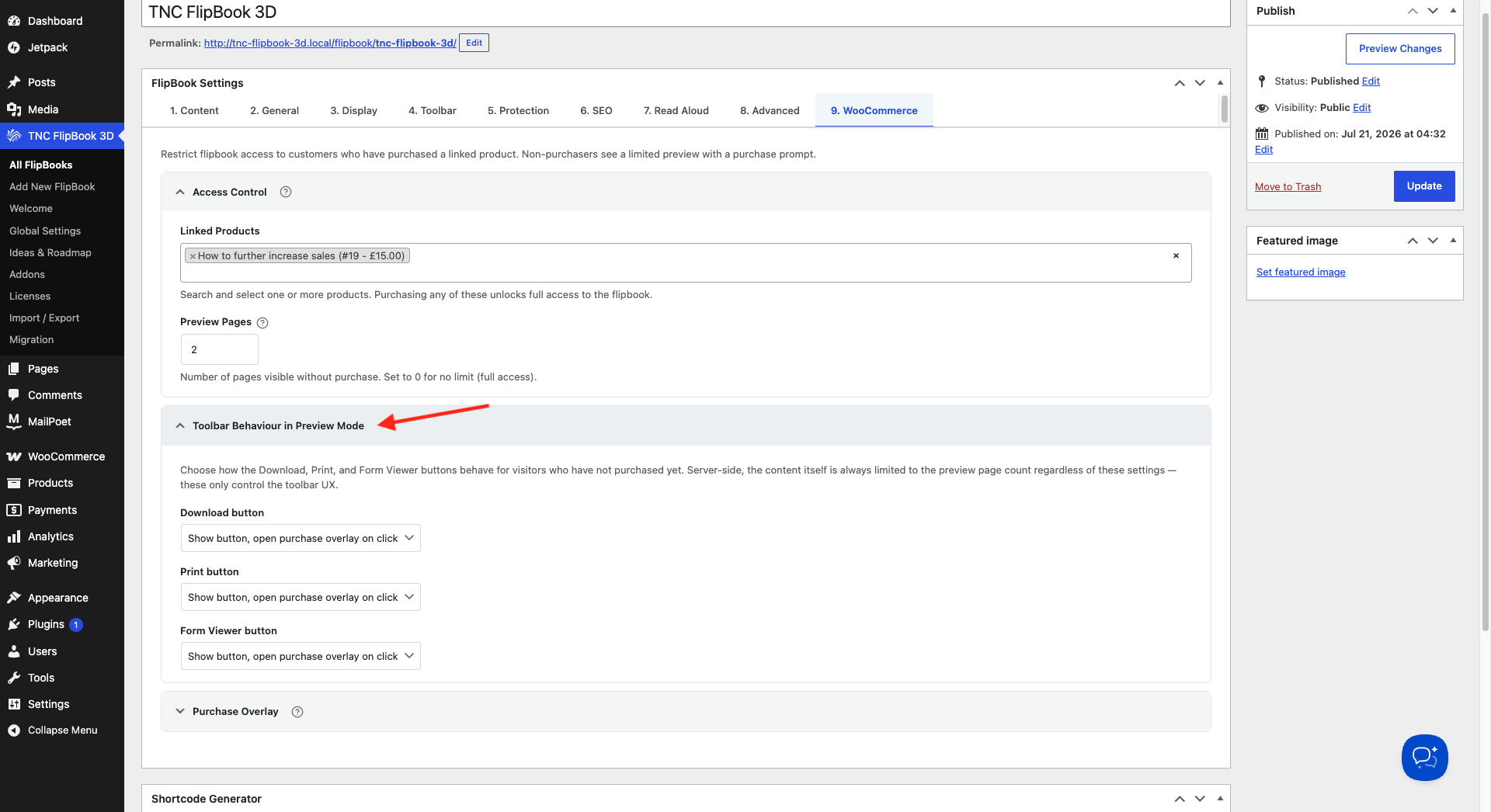Click the Set featured image link
This screenshot has width=1491, height=812.
pos(1301,272)
